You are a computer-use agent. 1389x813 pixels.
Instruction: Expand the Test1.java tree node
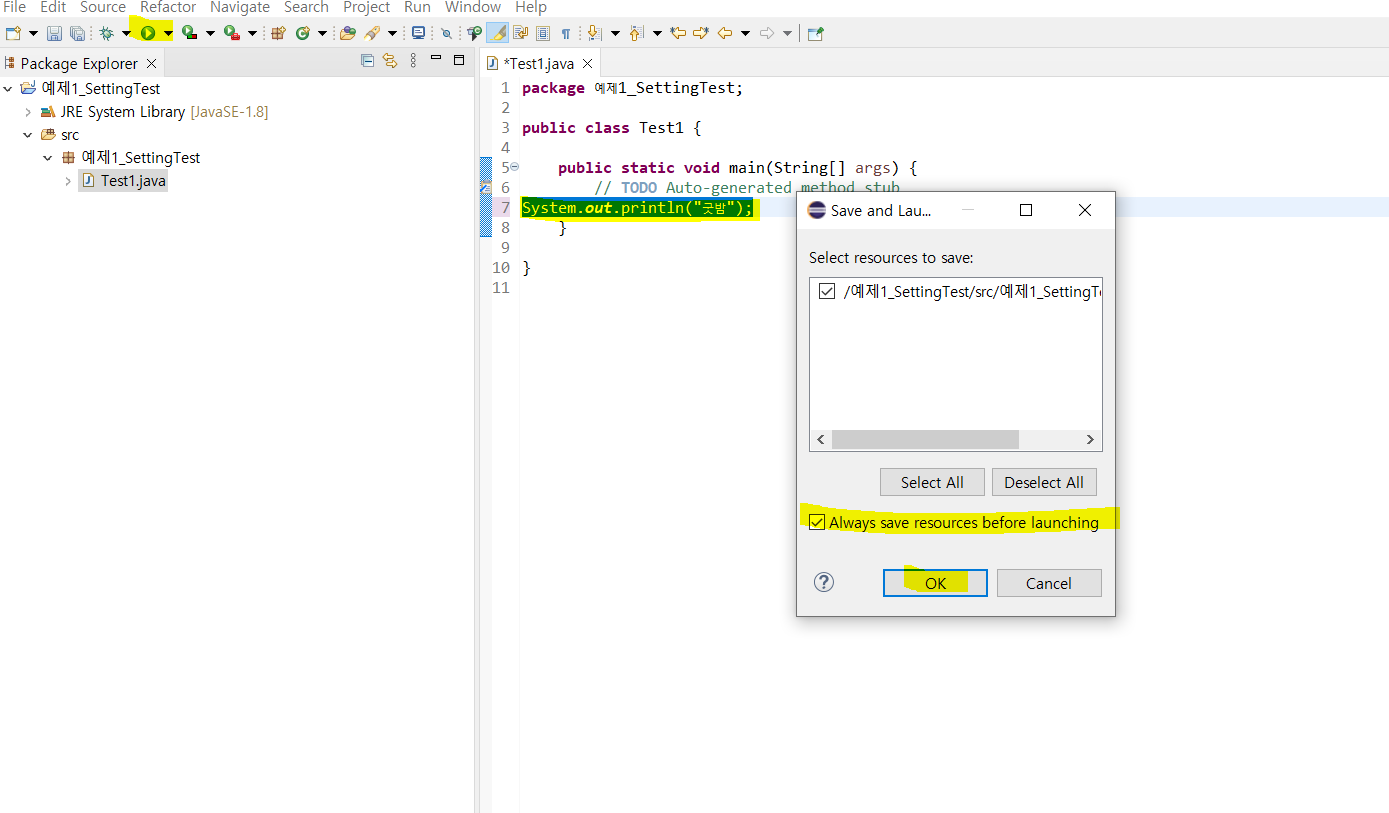tap(68, 181)
